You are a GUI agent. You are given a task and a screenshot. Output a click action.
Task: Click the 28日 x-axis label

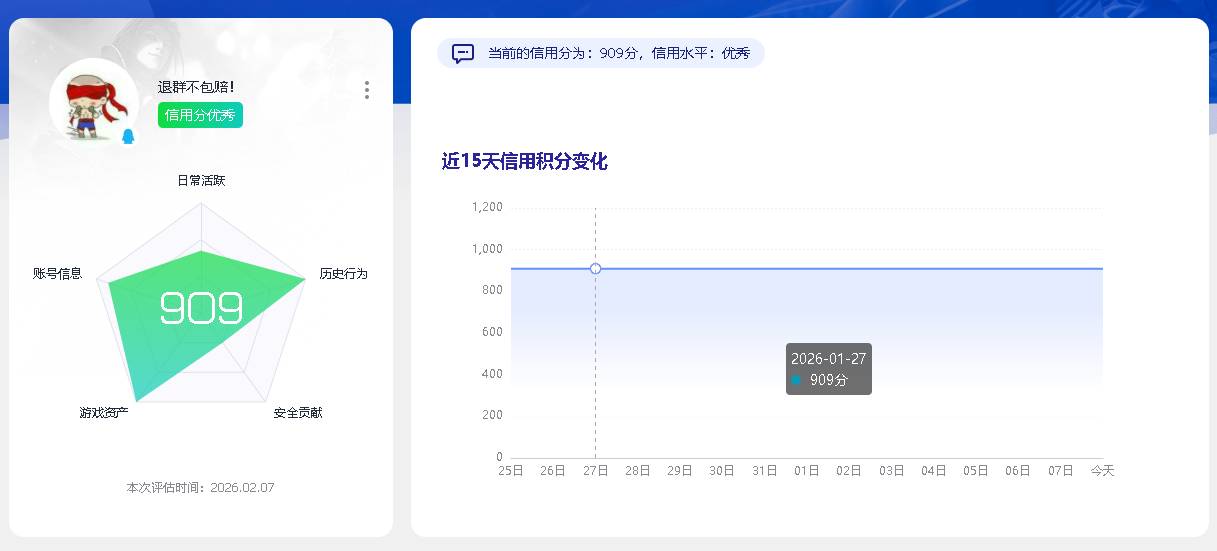[x=638, y=471]
